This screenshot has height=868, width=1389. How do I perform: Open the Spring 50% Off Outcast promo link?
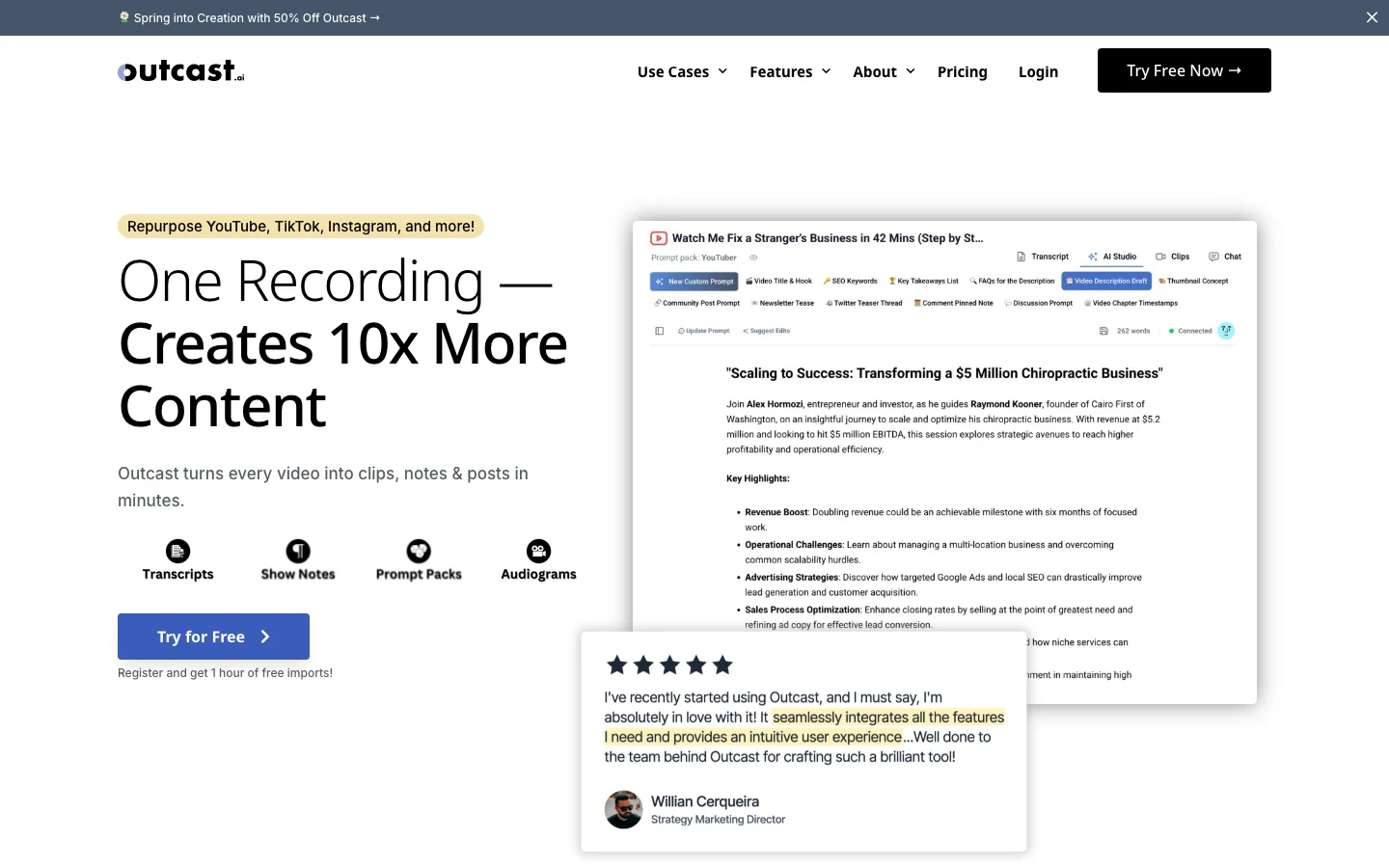(249, 17)
